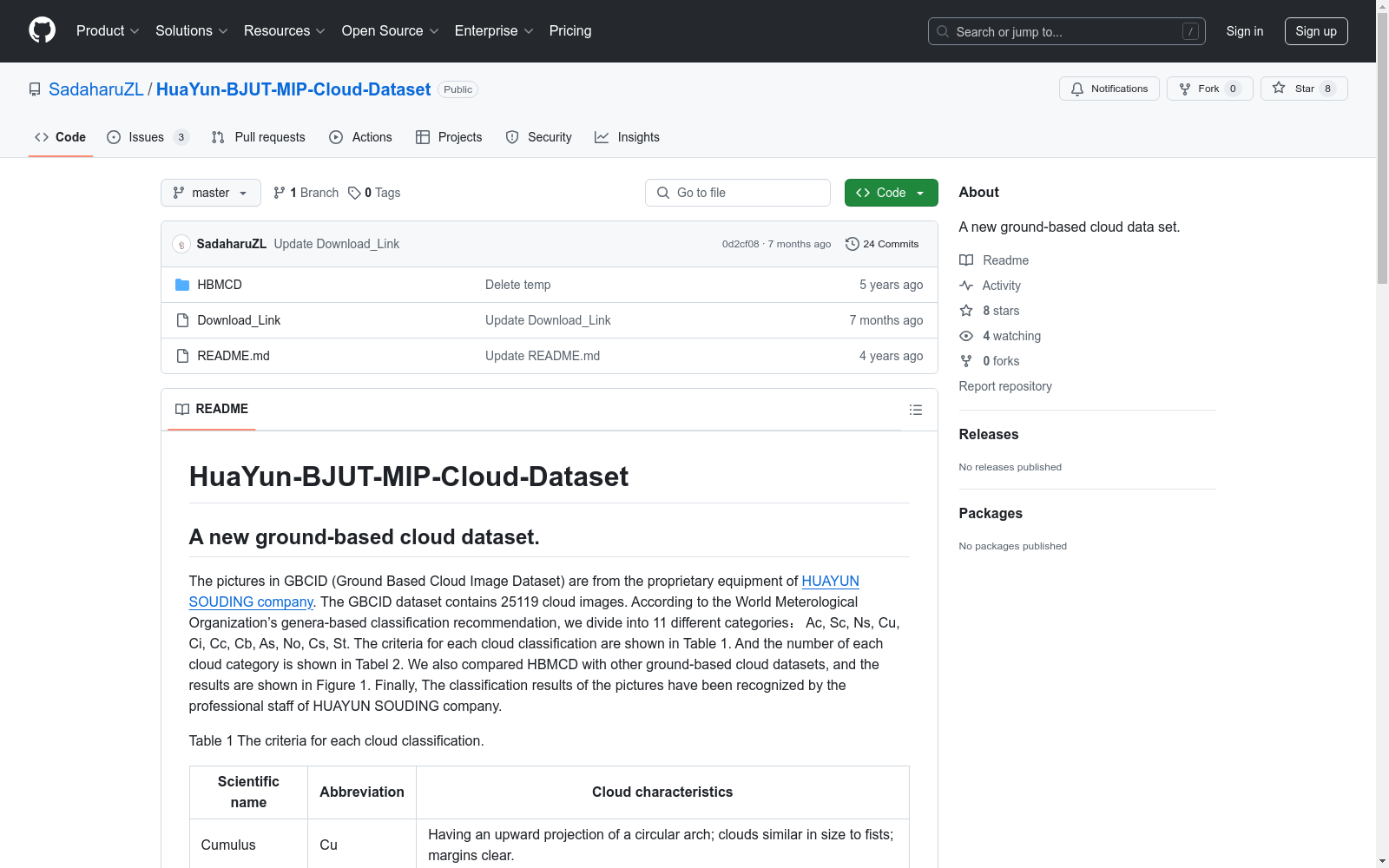
Task: Click the branch icon next to 1 Branch
Action: [x=280, y=193]
